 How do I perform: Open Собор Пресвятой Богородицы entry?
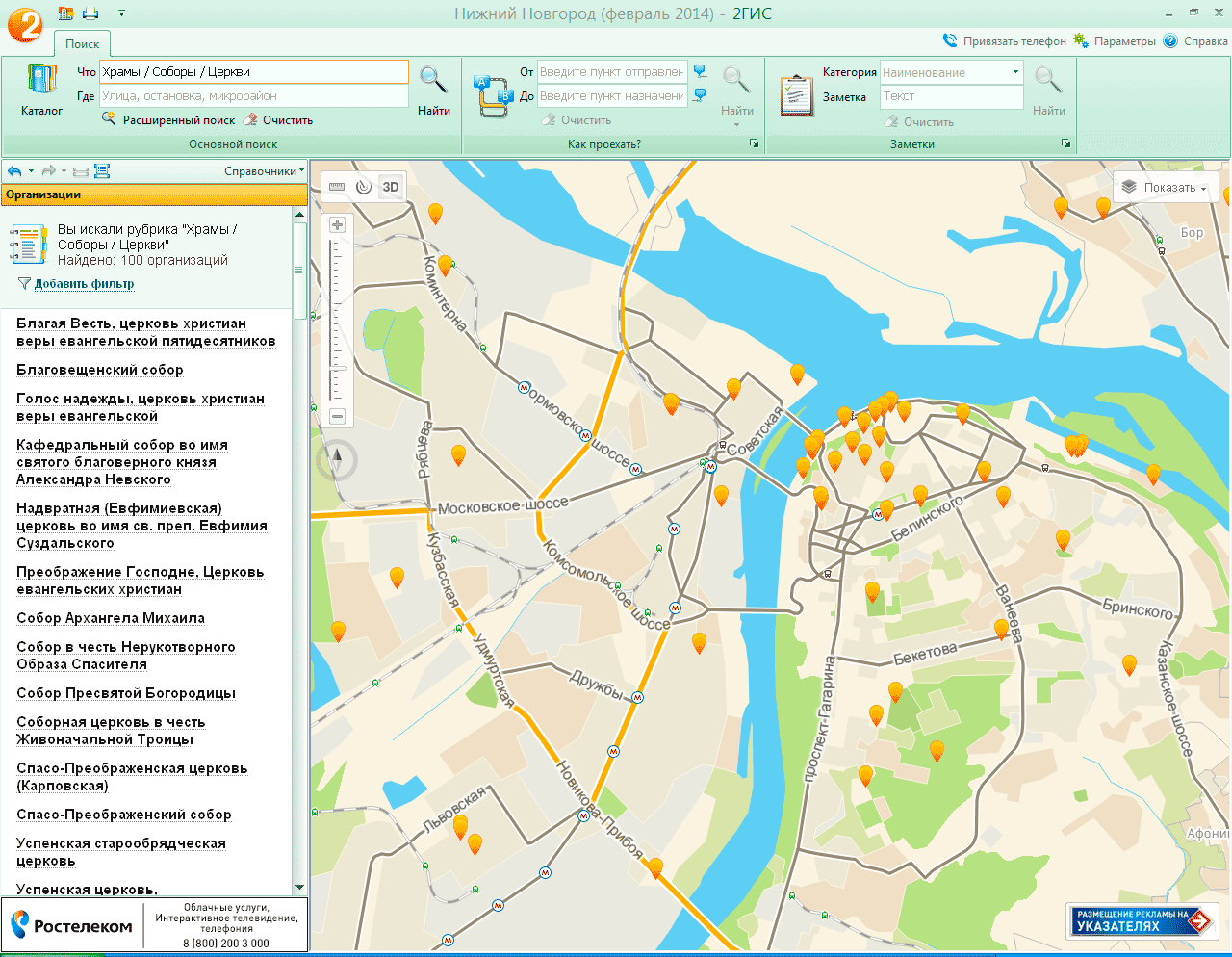(126, 693)
